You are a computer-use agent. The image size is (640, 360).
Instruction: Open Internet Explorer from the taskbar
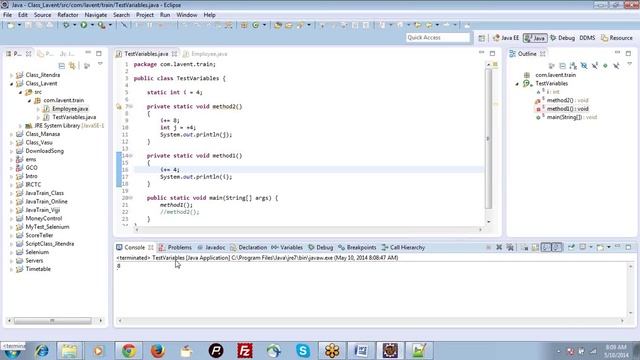42,351
